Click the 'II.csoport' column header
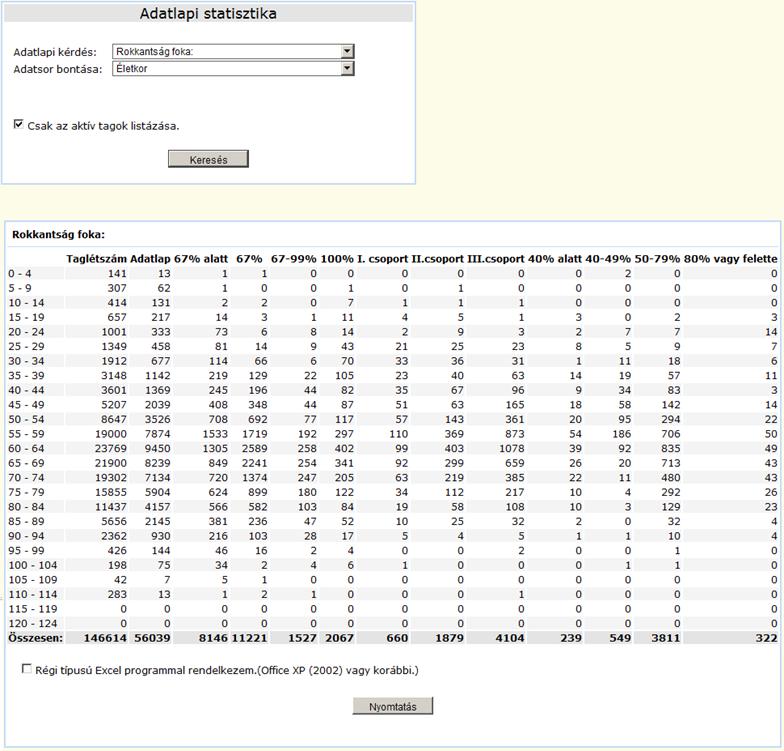 (x=438, y=259)
